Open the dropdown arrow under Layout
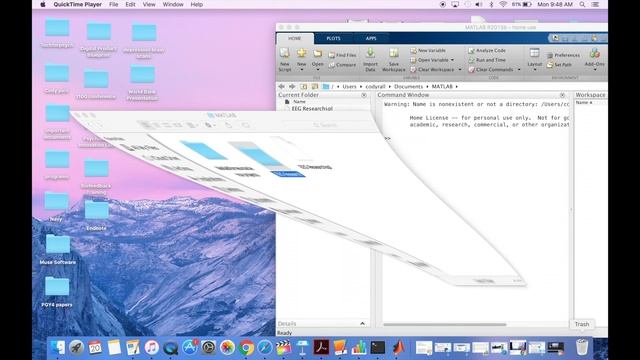 pos(535,70)
